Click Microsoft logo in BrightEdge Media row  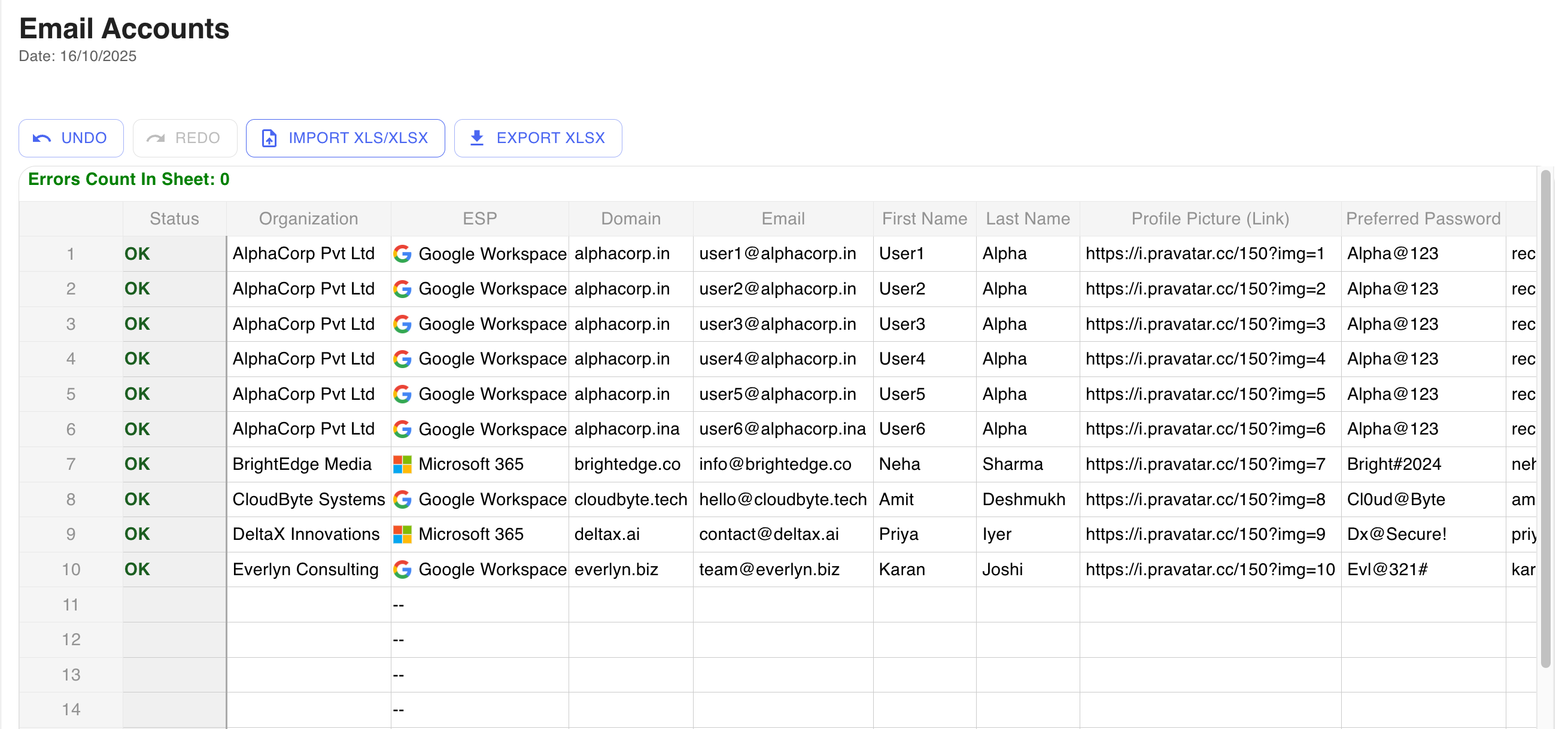coord(402,464)
